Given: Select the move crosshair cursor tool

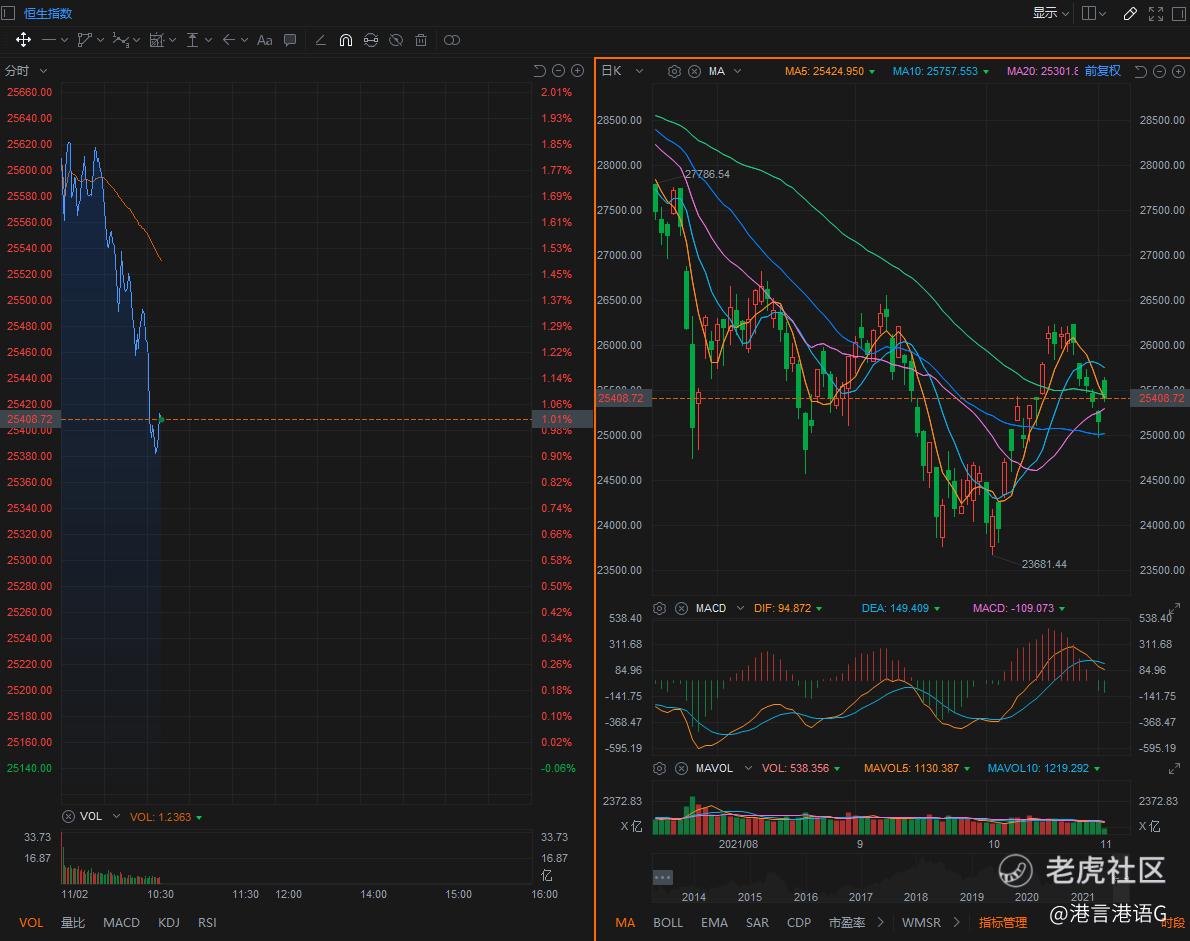Looking at the screenshot, I should [23, 40].
